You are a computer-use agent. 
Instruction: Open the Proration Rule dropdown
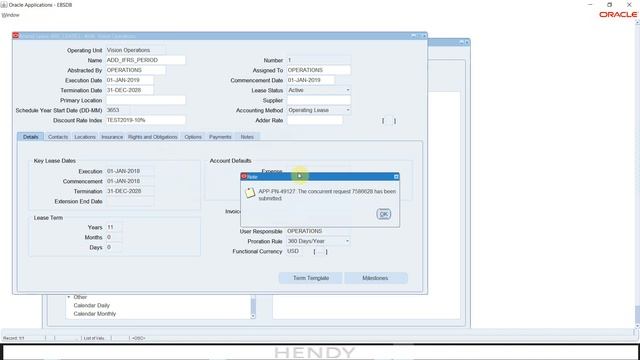click(347, 241)
